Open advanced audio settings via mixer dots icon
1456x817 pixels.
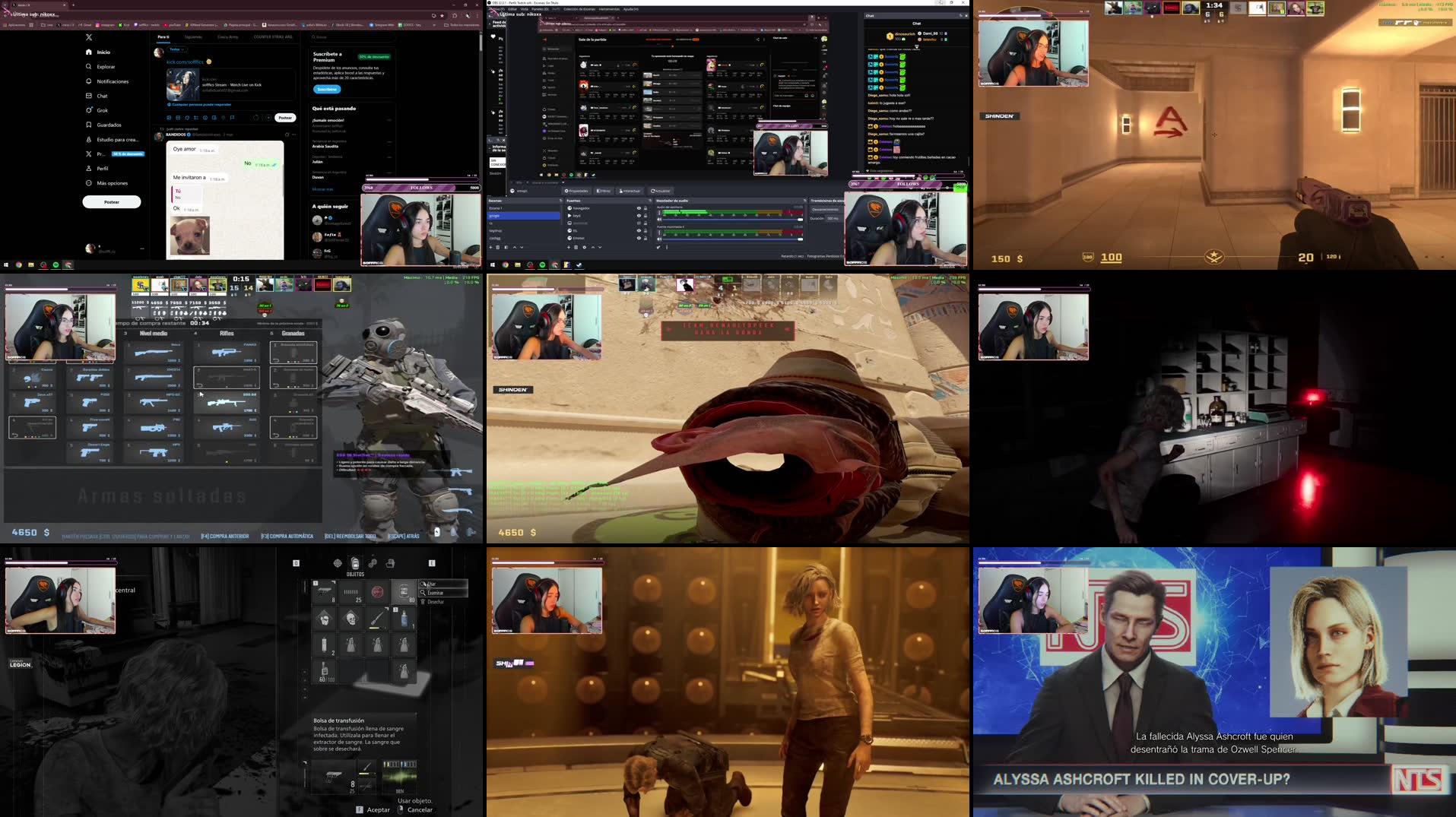tap(667, 248)
